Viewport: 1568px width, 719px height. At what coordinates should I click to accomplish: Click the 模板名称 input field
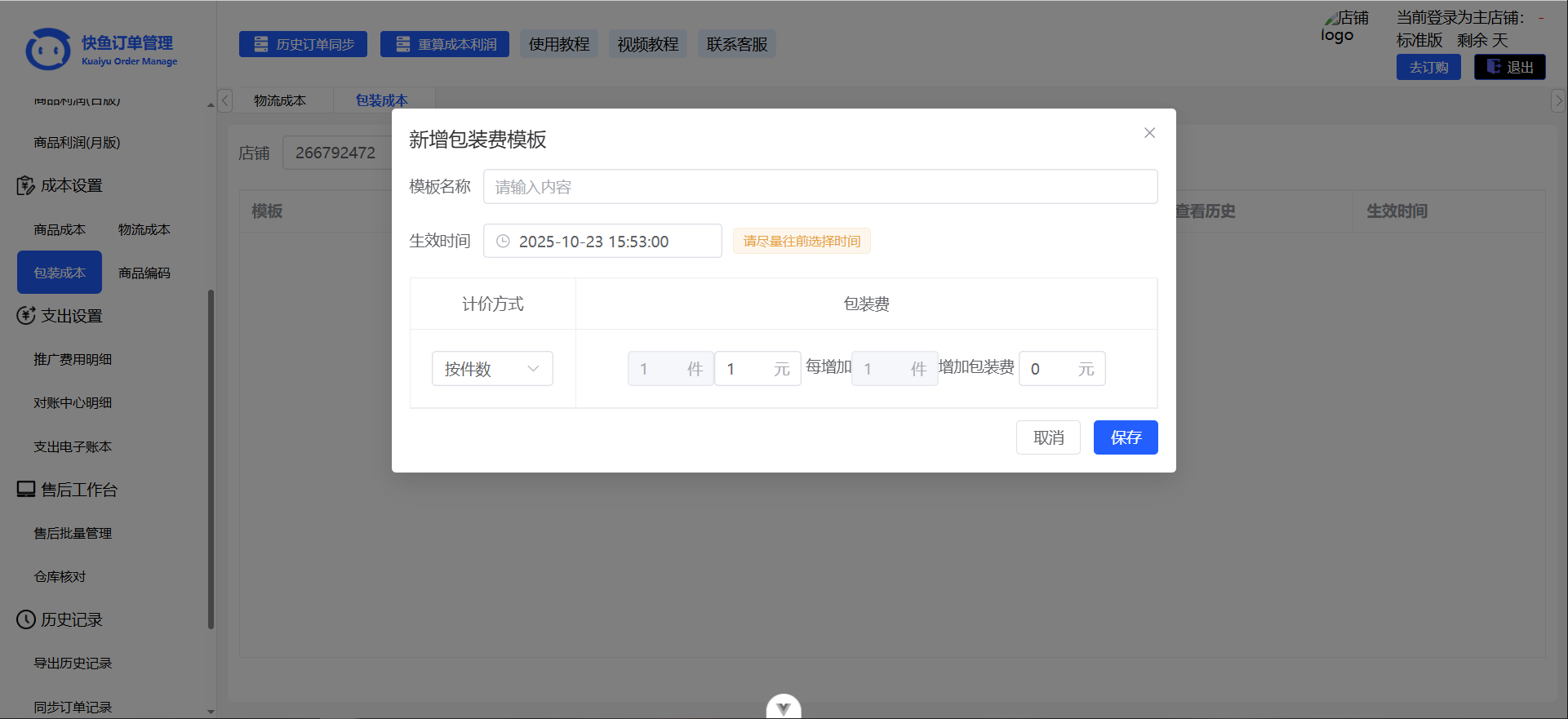(x=820, y=187)
